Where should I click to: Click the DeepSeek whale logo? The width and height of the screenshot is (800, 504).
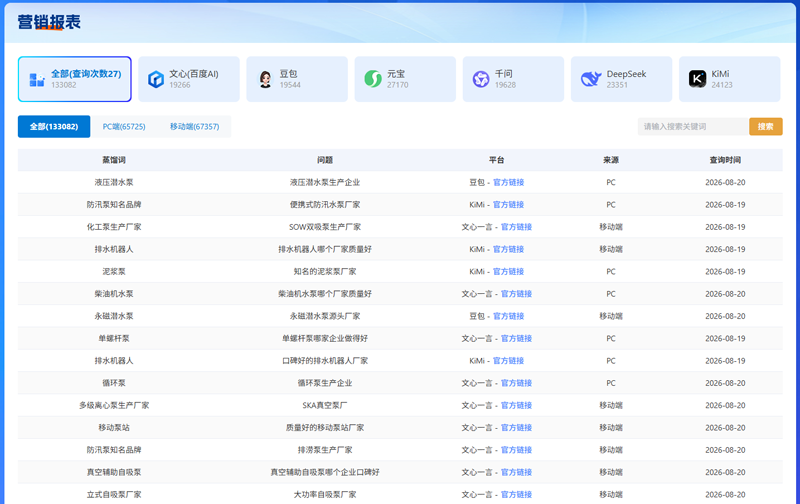click(591, 79)
